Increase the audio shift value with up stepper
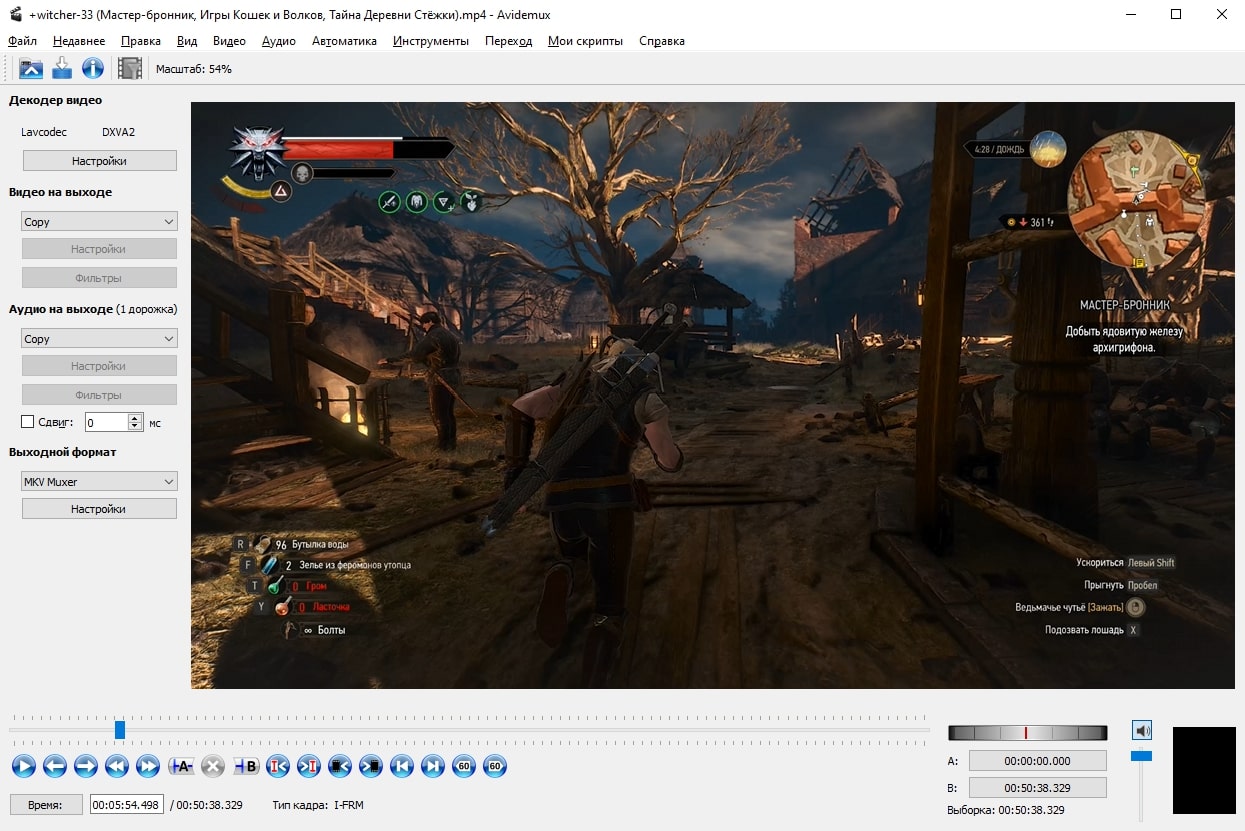Image resolution: width=1245 pixels, height=831 pixels. [136, 418]
